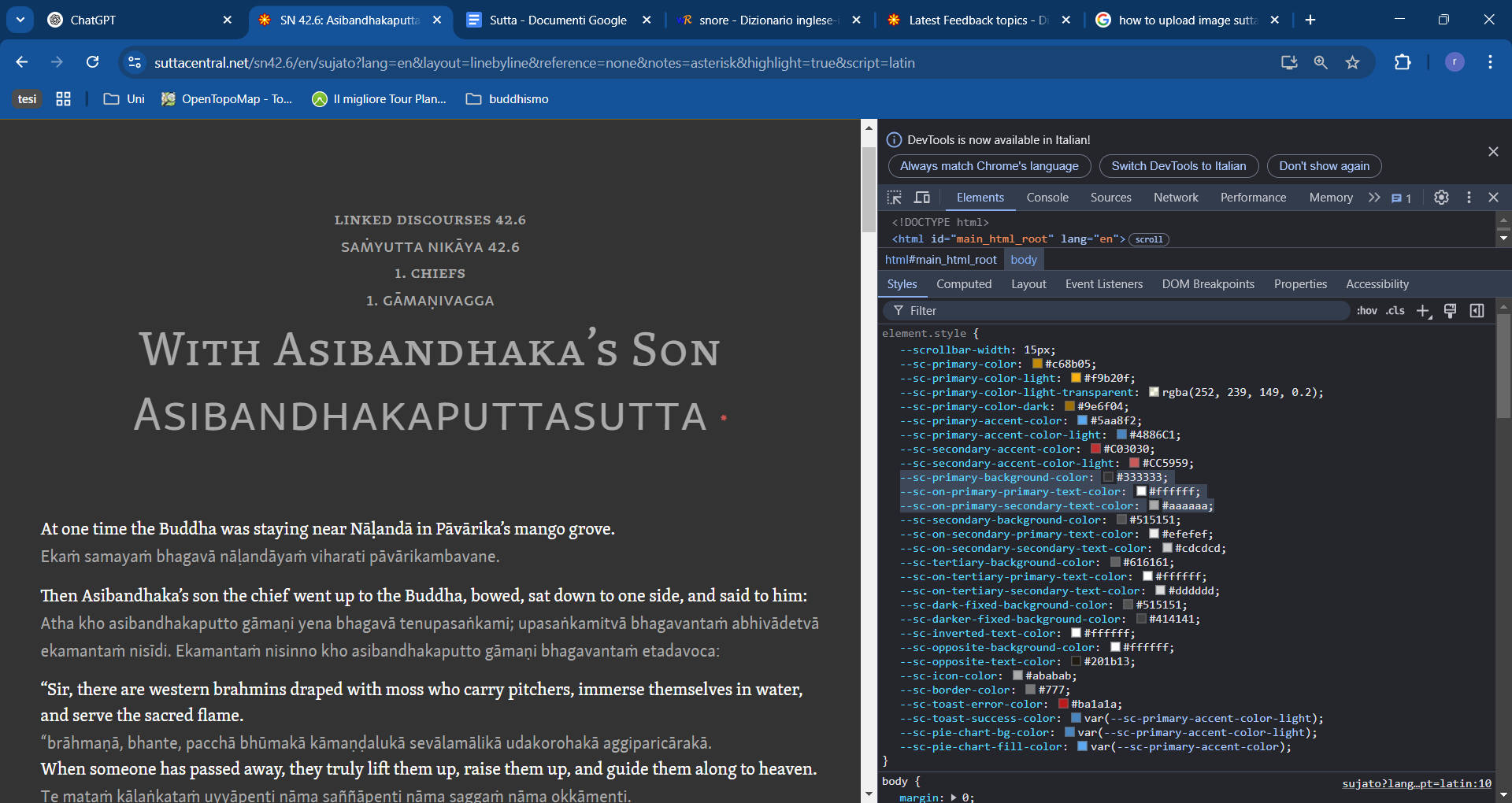
Task: Open sc-toast-error-color #ba1a1a swatch
Action: tap(1063, 704)
